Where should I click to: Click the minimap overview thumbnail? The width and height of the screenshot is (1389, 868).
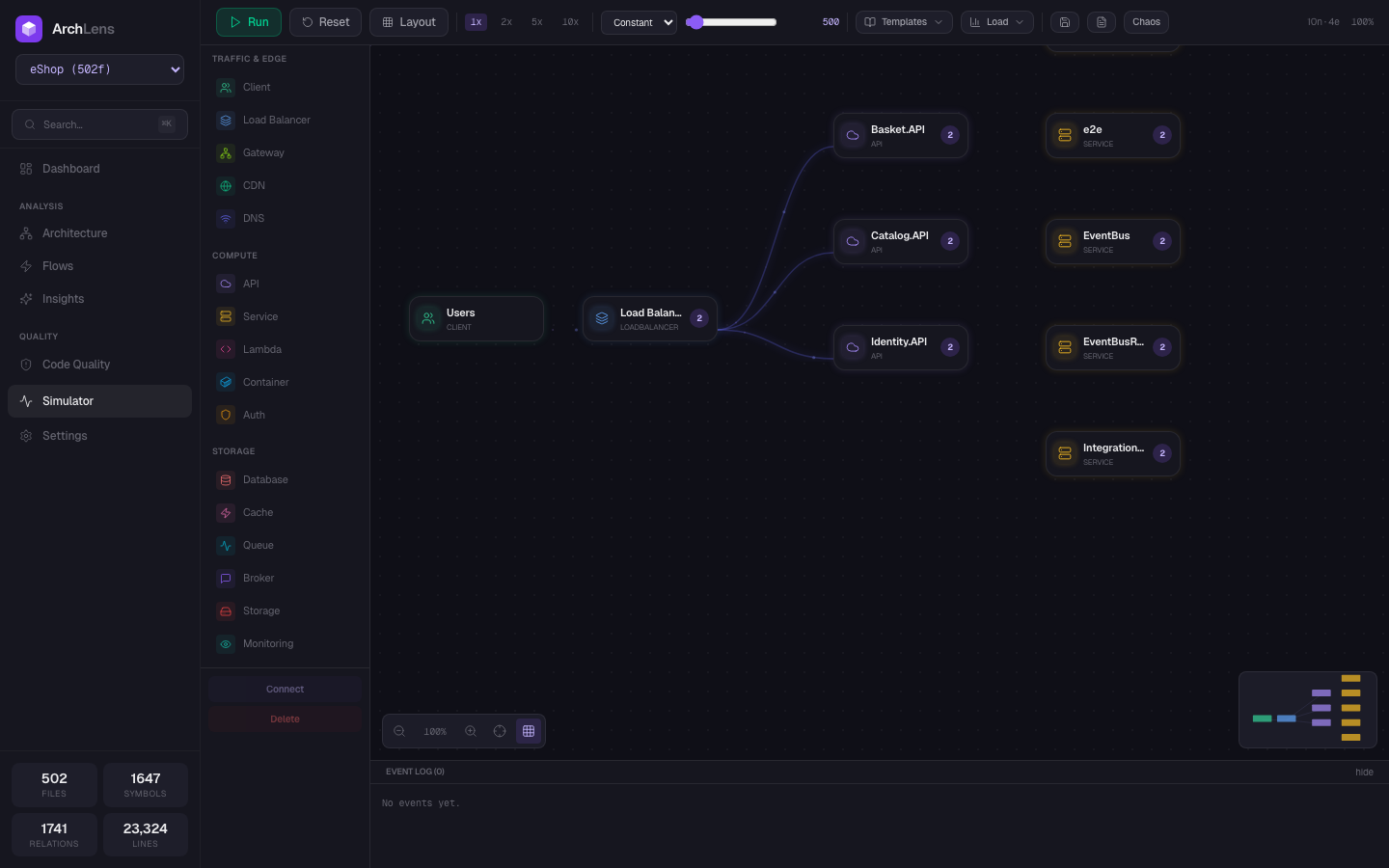1308,710
